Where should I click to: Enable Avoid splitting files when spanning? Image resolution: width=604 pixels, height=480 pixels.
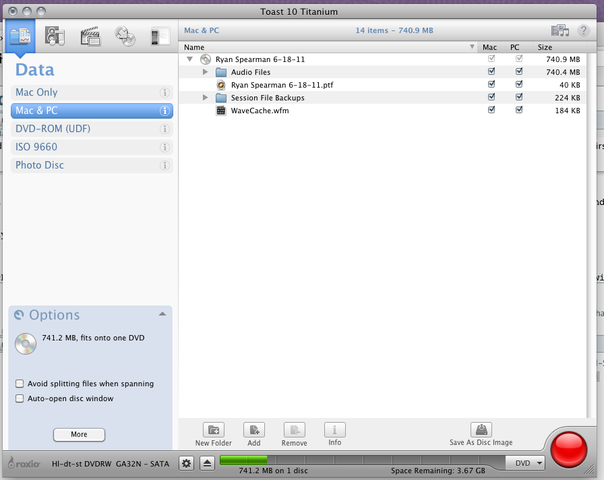20,383
